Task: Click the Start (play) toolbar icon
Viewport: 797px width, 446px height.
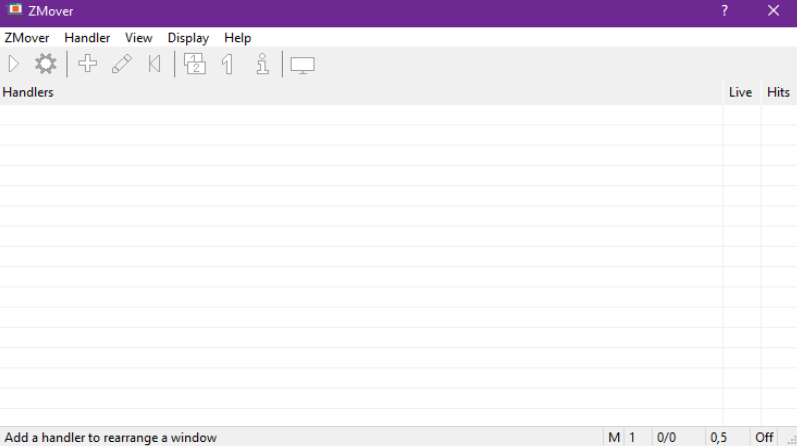Action: [14, 64]
